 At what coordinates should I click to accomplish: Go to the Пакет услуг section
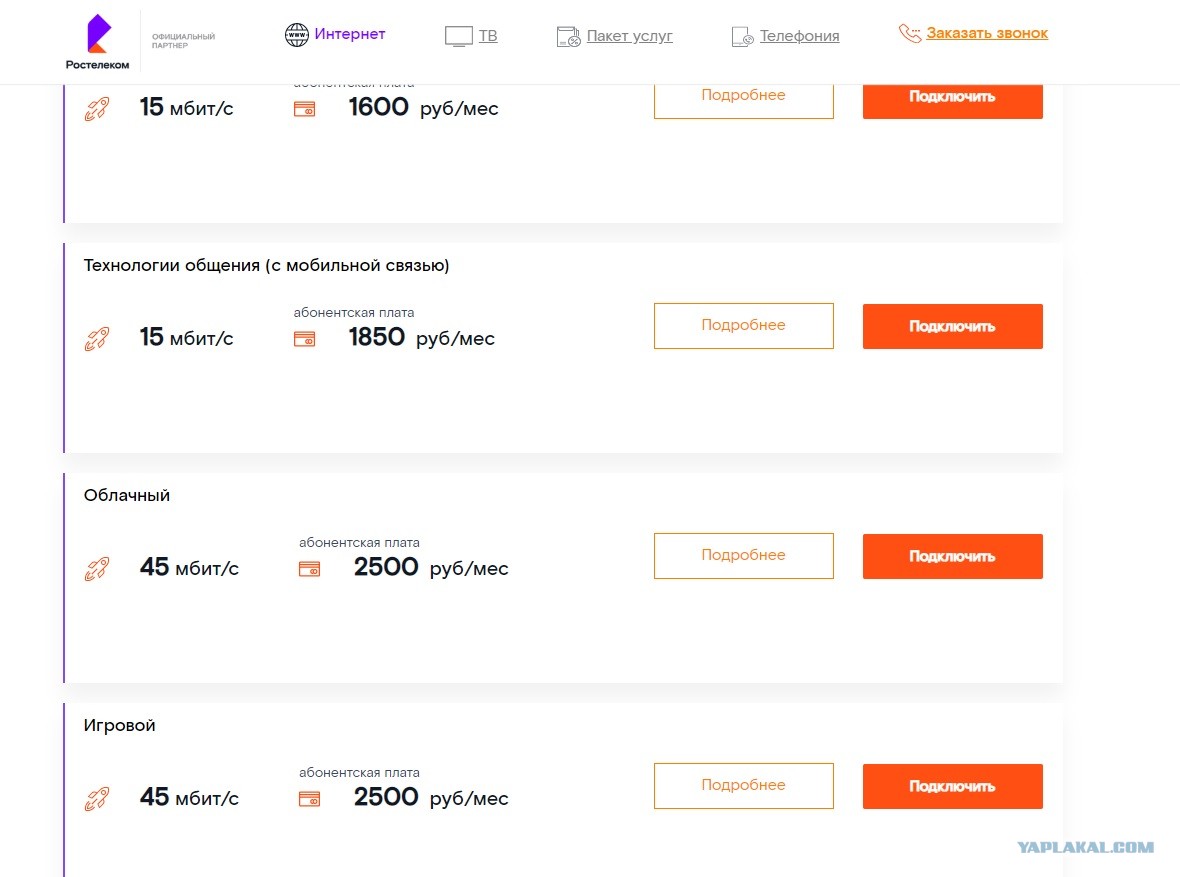629,36
